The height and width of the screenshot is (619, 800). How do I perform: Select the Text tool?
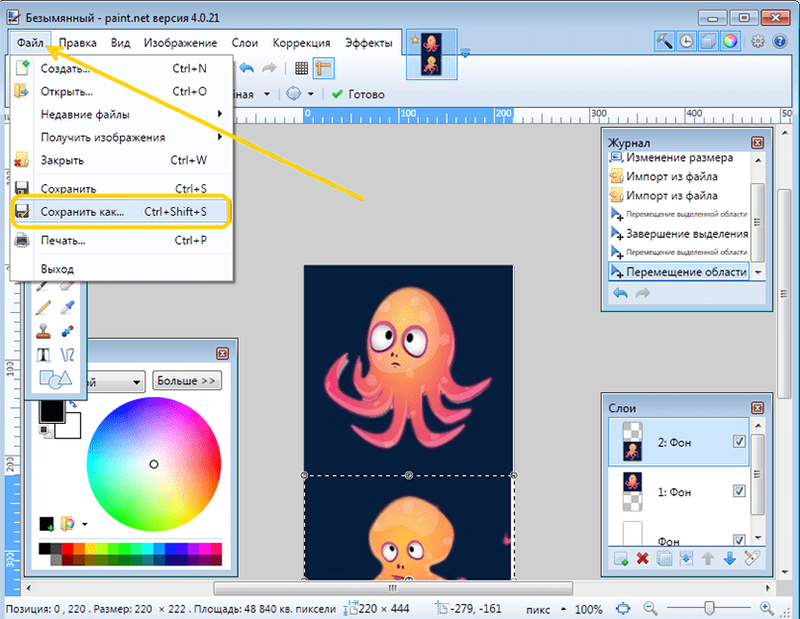[43, 355]
